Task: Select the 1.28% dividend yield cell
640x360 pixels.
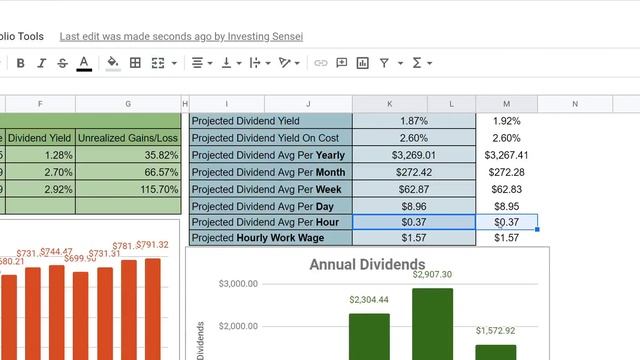Action: (x=40, y=155)
